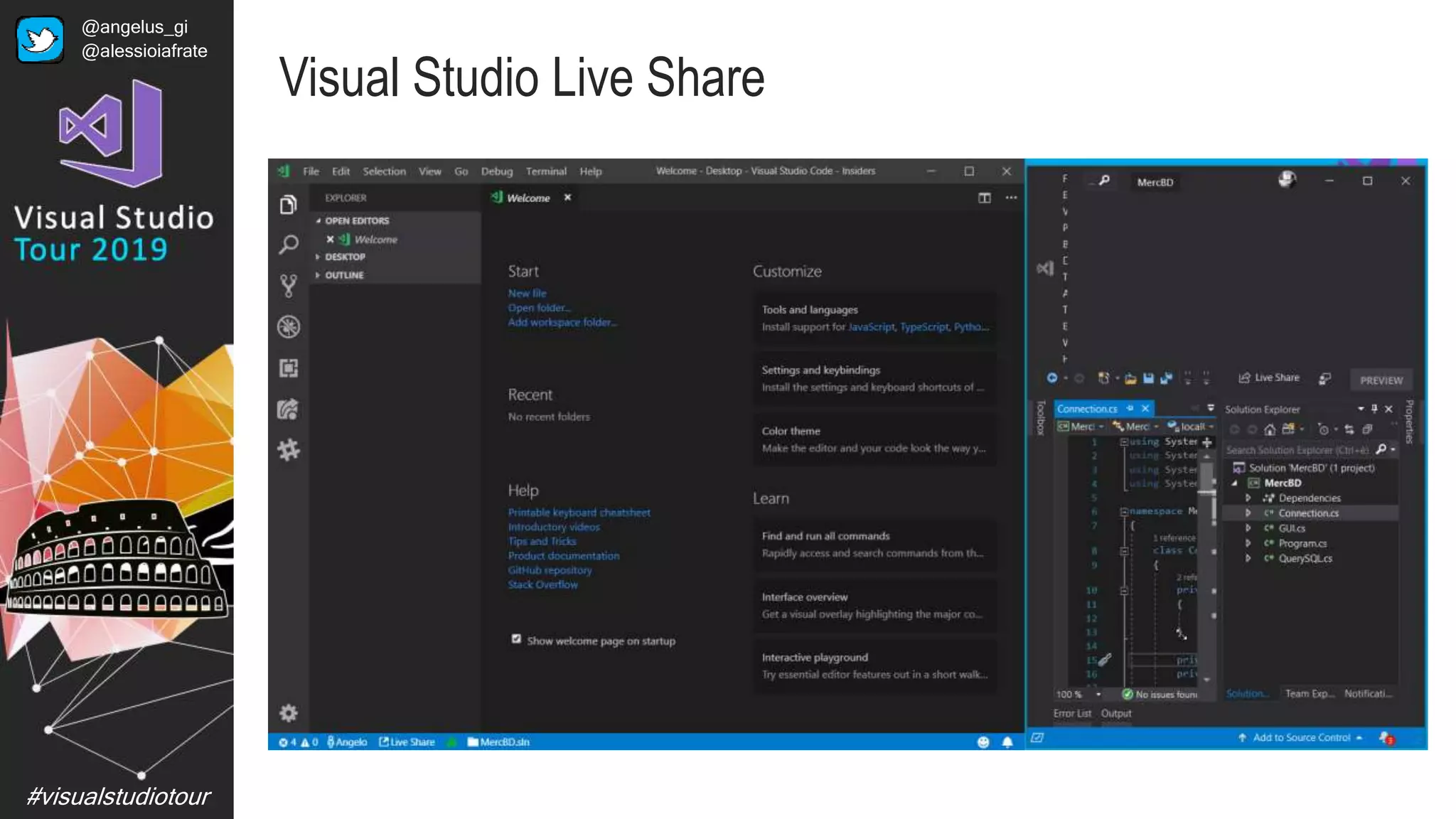Click the PREVIEW button in Visual Studio
This screenshot has width=1456, height=819.
[x=1381, y=380]
